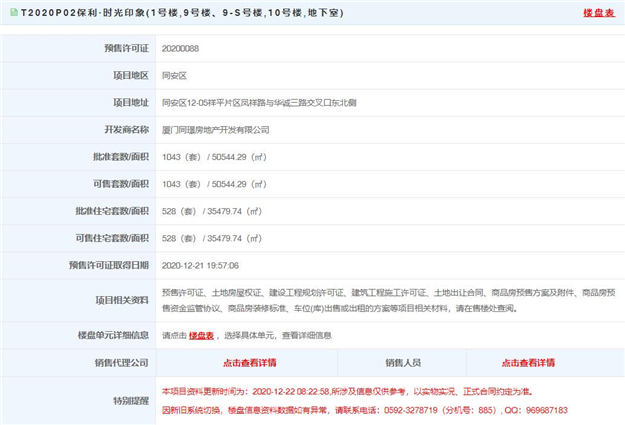Click the 销售代理公司 label

pos(122,363)
